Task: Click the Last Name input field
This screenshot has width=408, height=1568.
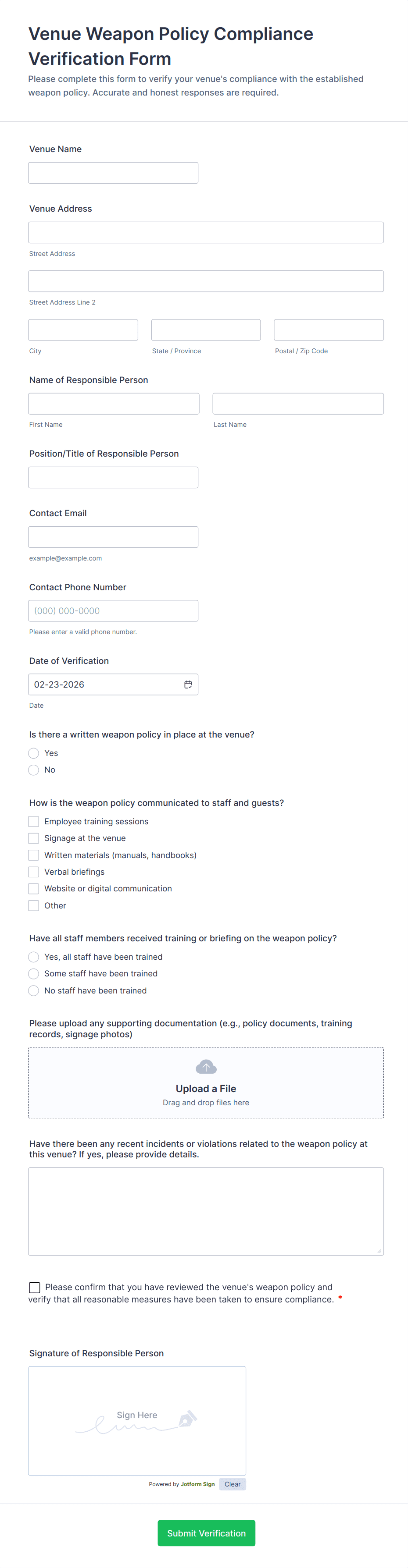Action: 298,404
